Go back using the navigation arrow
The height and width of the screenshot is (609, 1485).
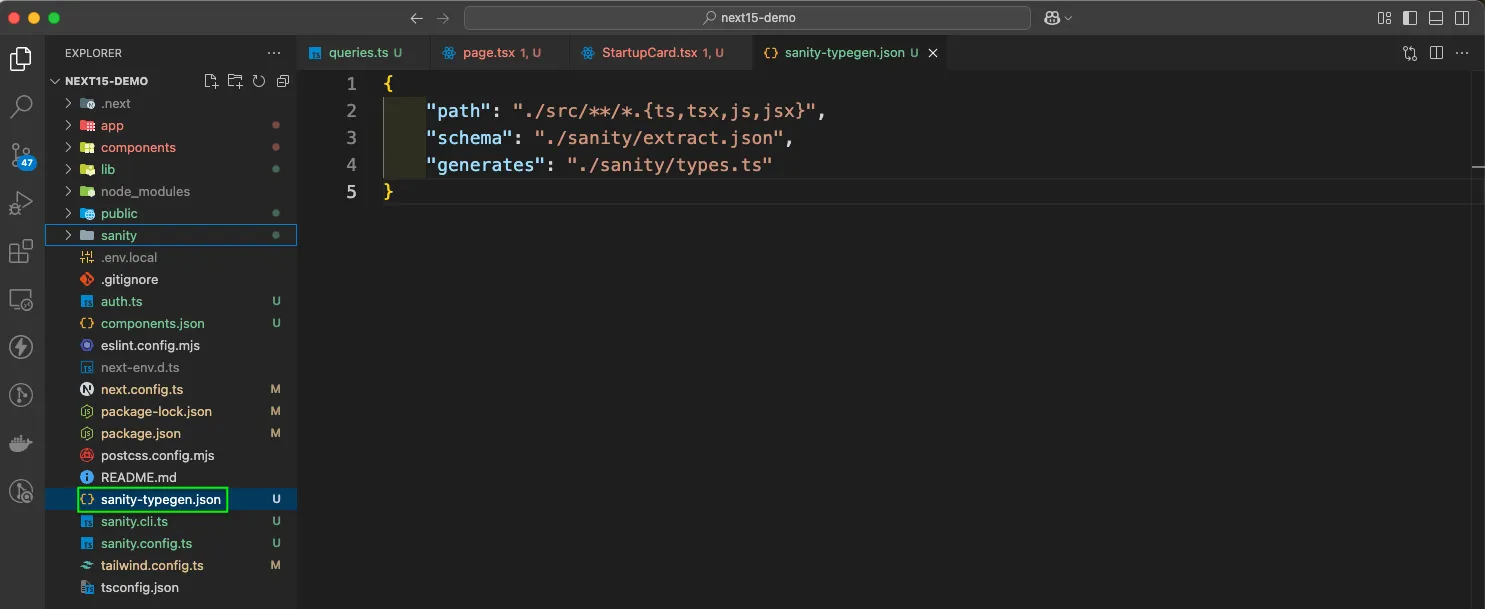click(x=417, y=18)
